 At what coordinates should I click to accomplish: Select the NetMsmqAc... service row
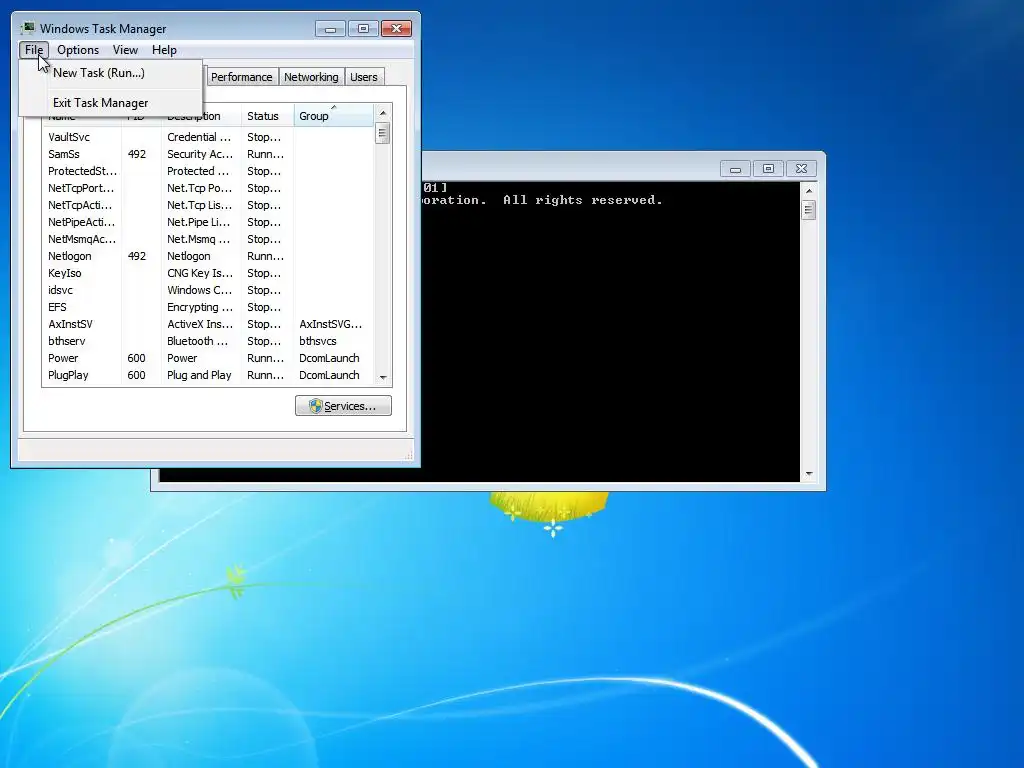(208, 239)
